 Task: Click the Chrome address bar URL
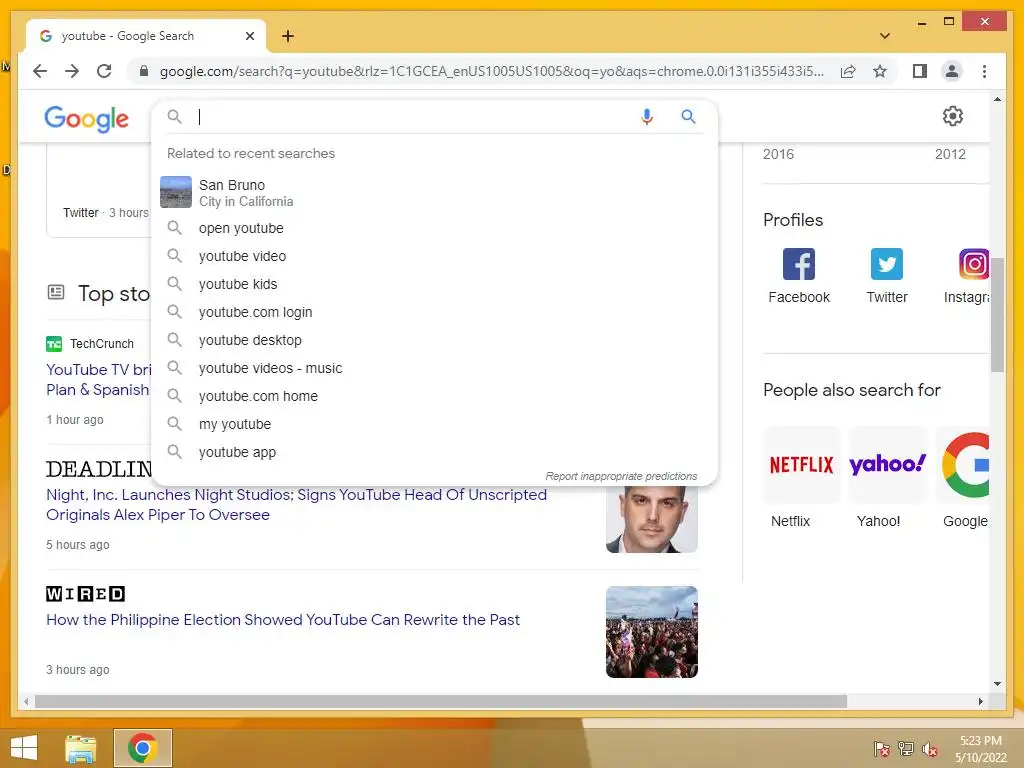pos(491,71)
